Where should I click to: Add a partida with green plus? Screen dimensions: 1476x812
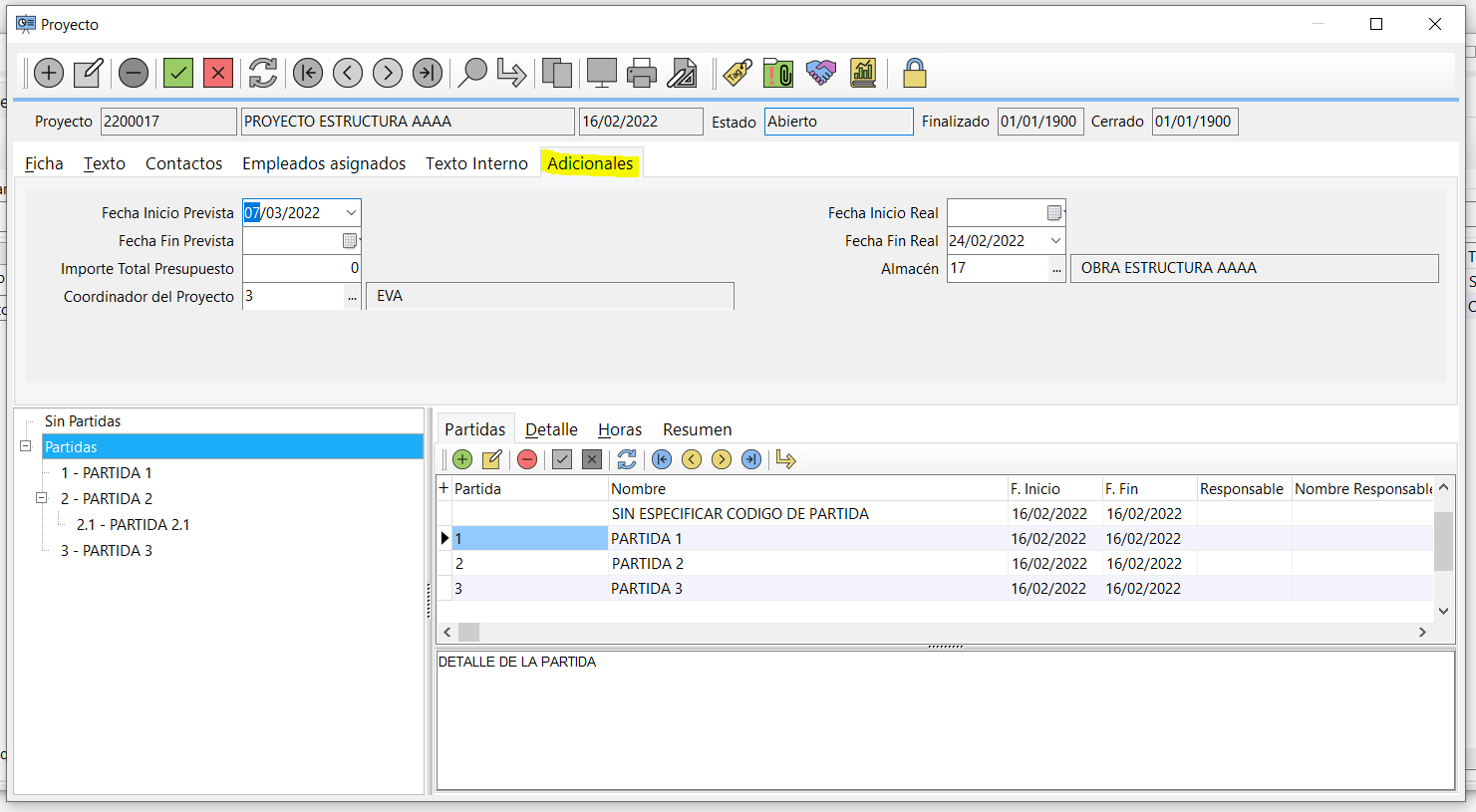tap(462, 459)
